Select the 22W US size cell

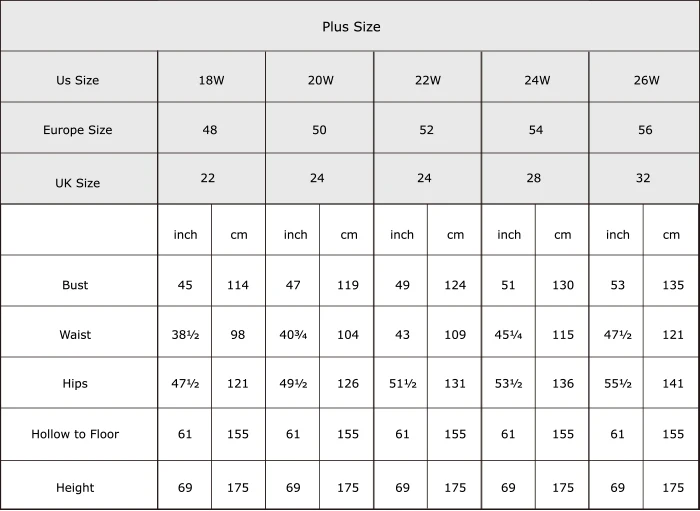(x=428, y=80)
